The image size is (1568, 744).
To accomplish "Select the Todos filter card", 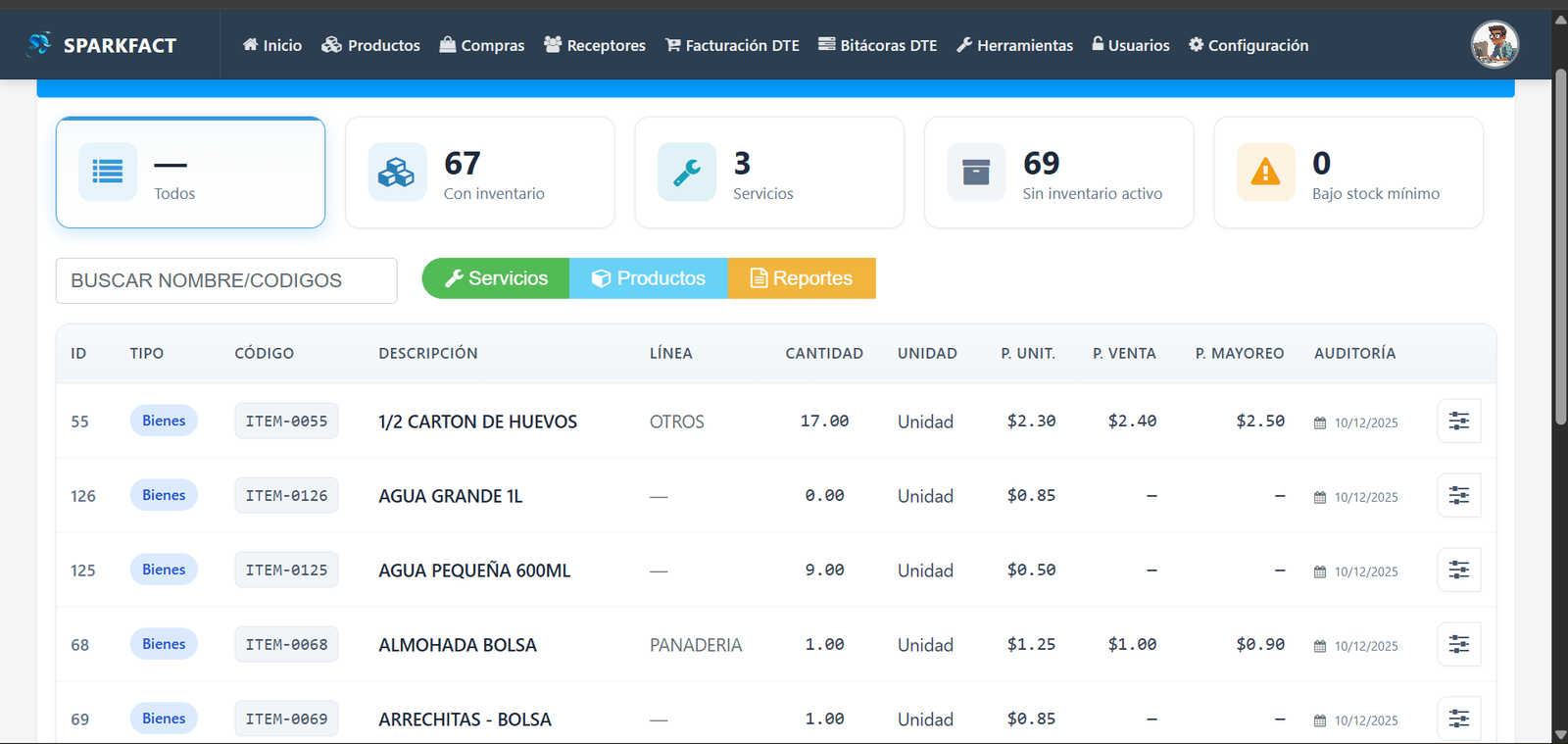I will coord(190,173).
